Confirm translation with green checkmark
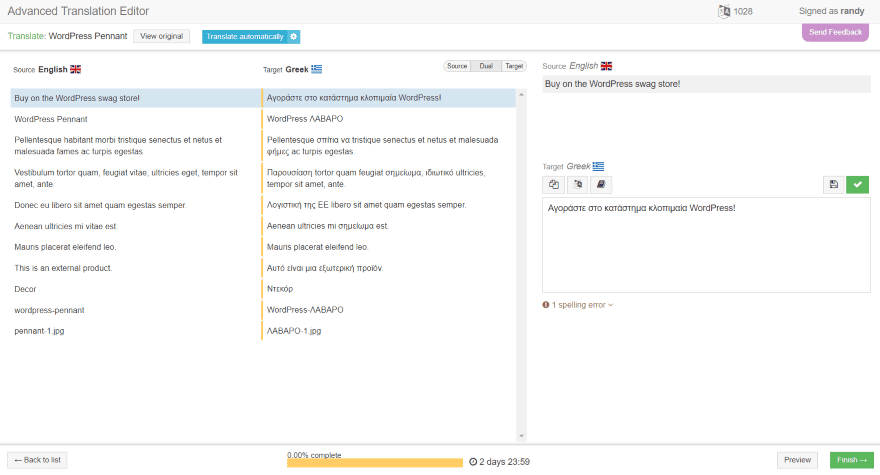This screenshot has height=475, width=880. (857, 185)
